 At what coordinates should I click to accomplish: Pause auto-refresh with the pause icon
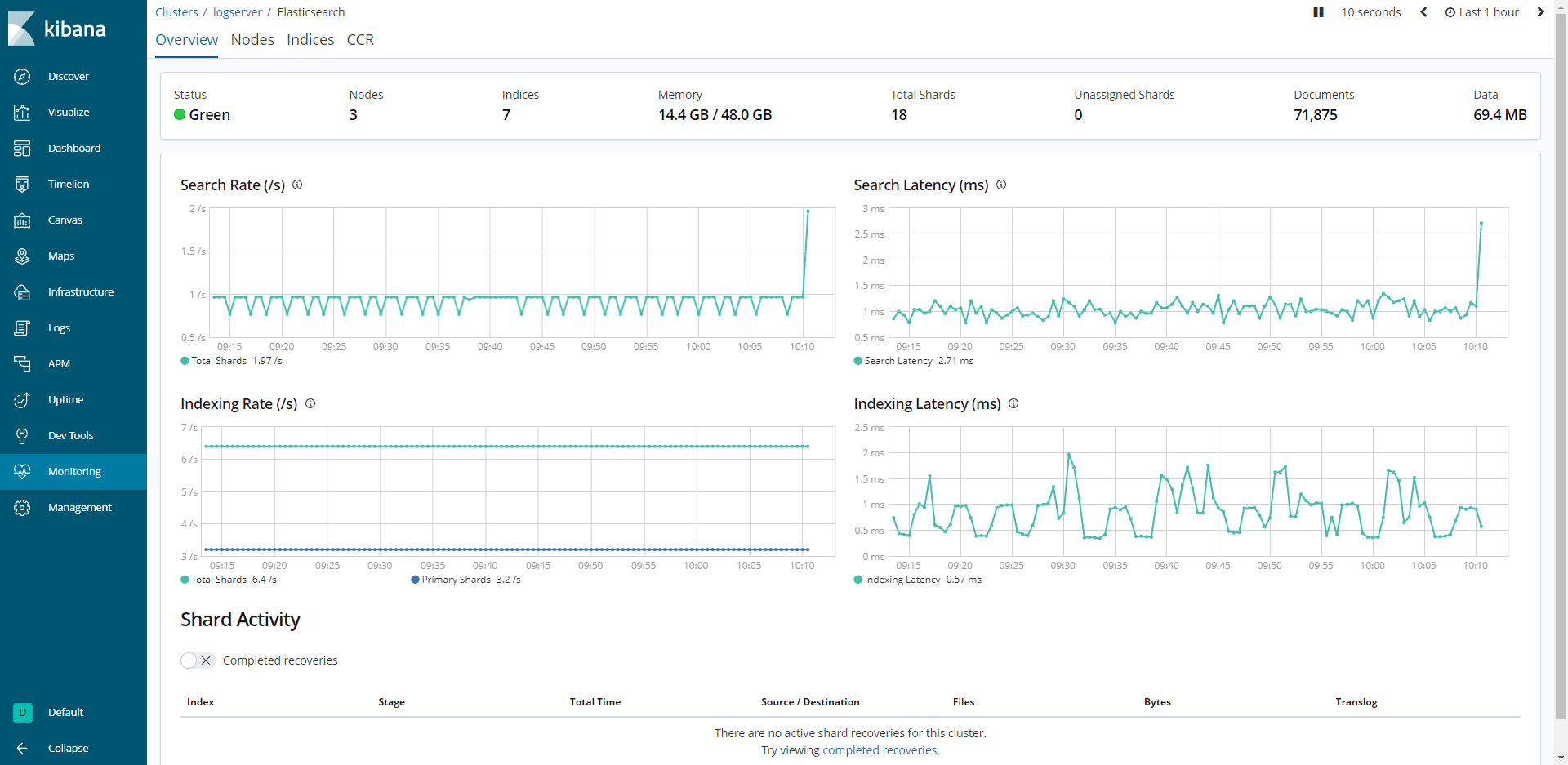click(1318, 12)
